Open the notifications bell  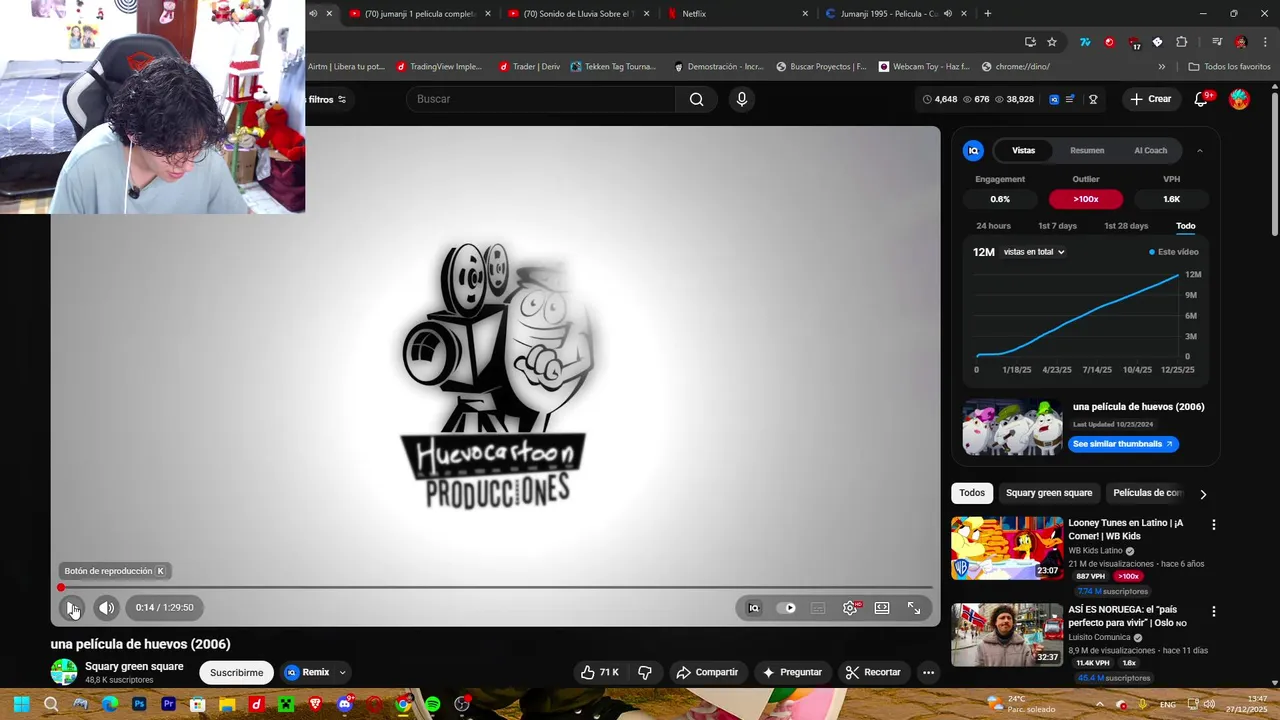coord(1202,99)
